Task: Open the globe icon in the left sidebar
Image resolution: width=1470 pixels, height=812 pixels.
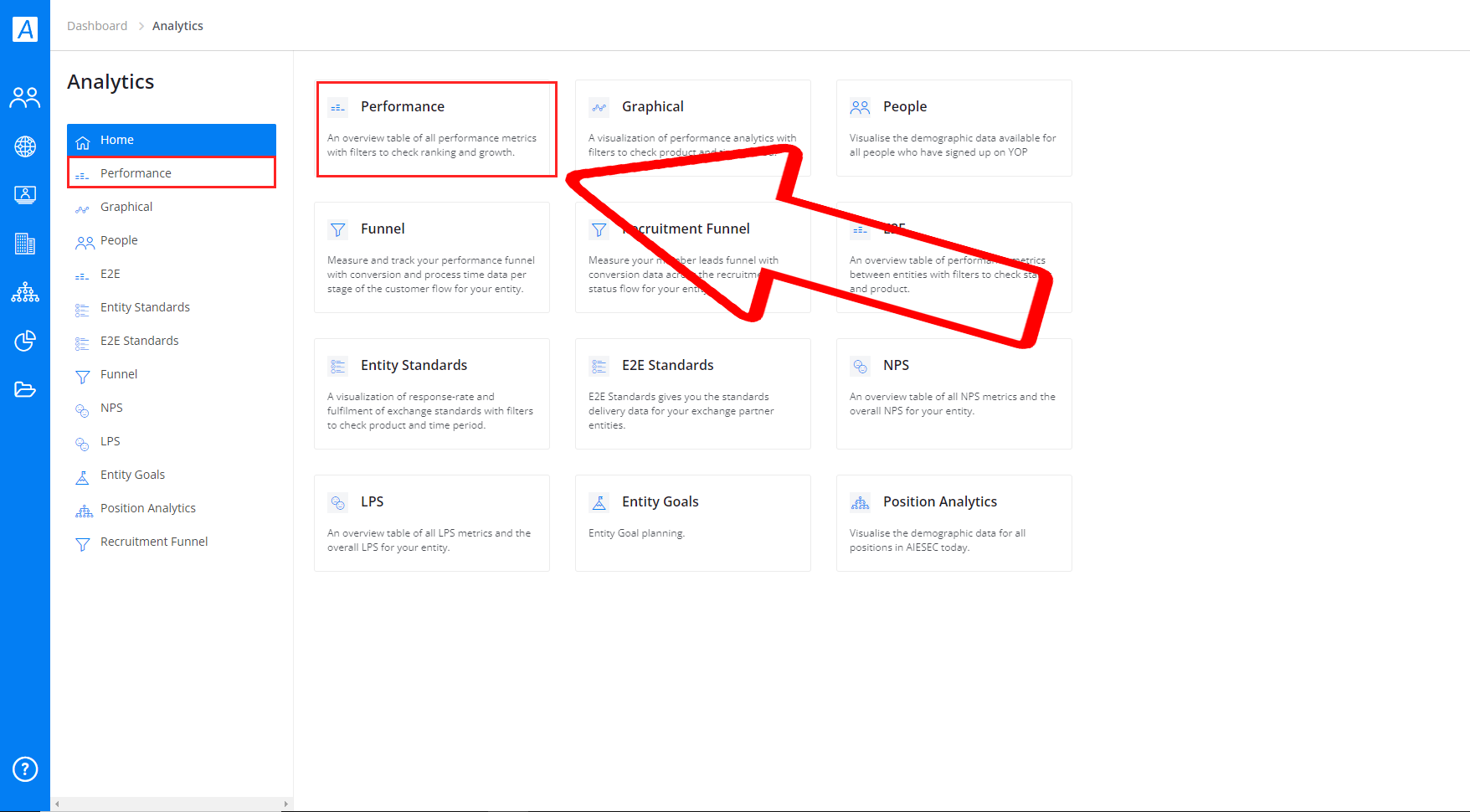Action: point(25,146)
